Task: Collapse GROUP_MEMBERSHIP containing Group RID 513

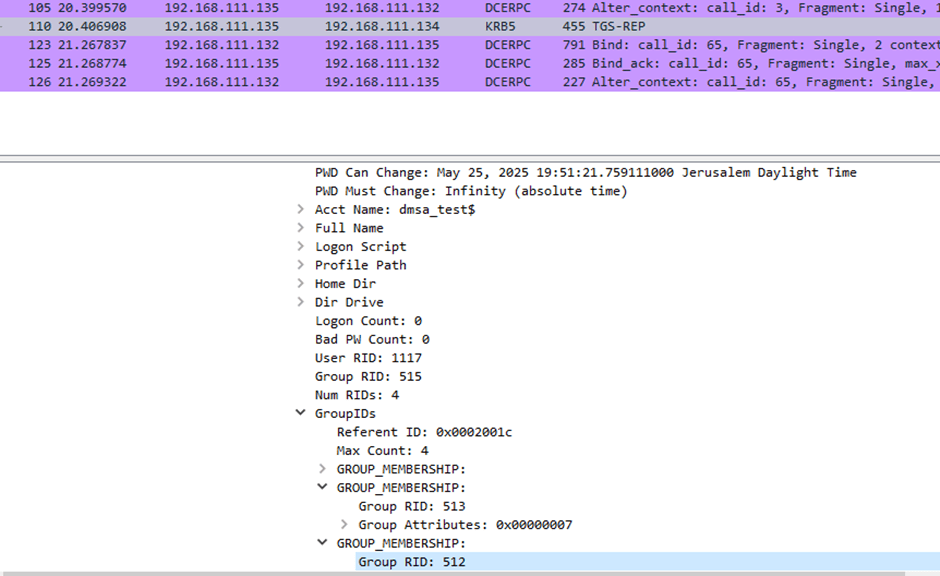Action: click(322, 488)
